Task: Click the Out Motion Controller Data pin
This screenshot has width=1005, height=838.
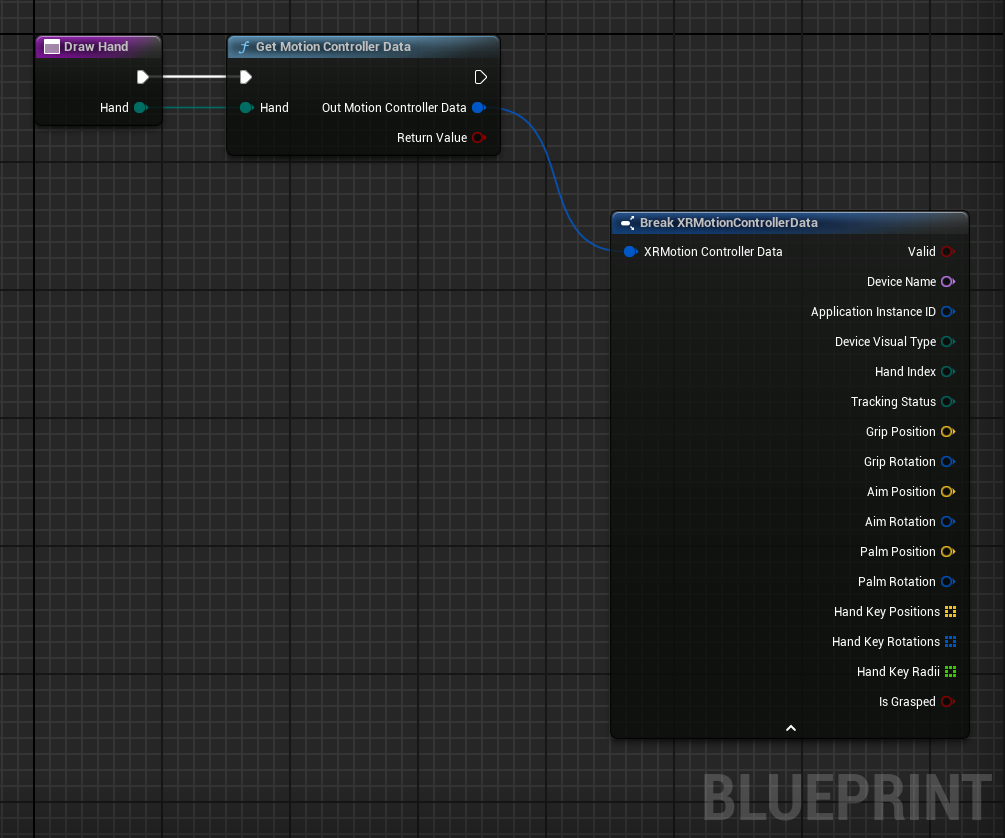Action: click(x=478, y=108)
